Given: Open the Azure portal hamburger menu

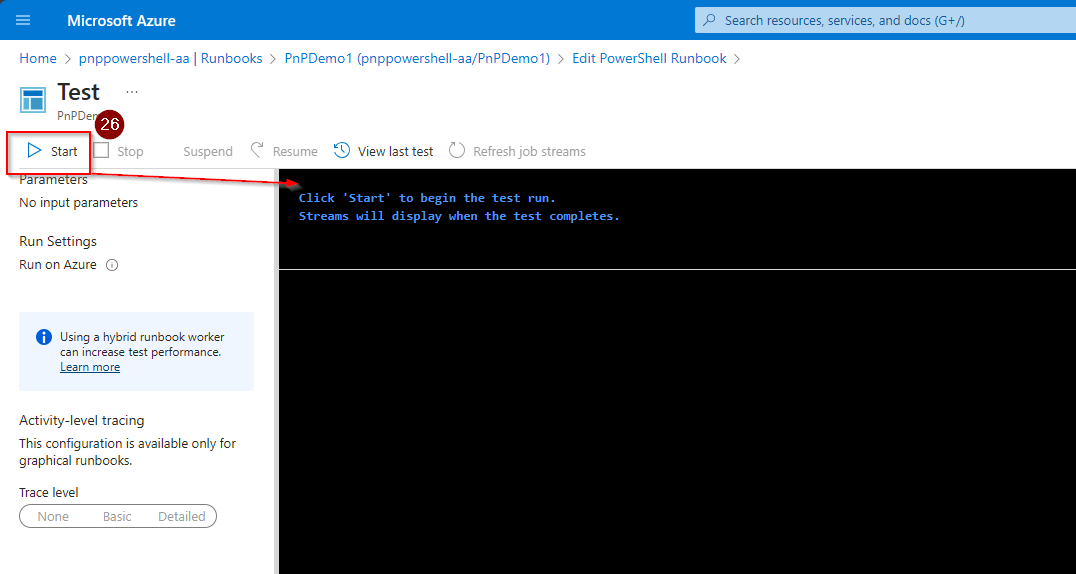Looking at the screenshot, I should click(23, 20).
